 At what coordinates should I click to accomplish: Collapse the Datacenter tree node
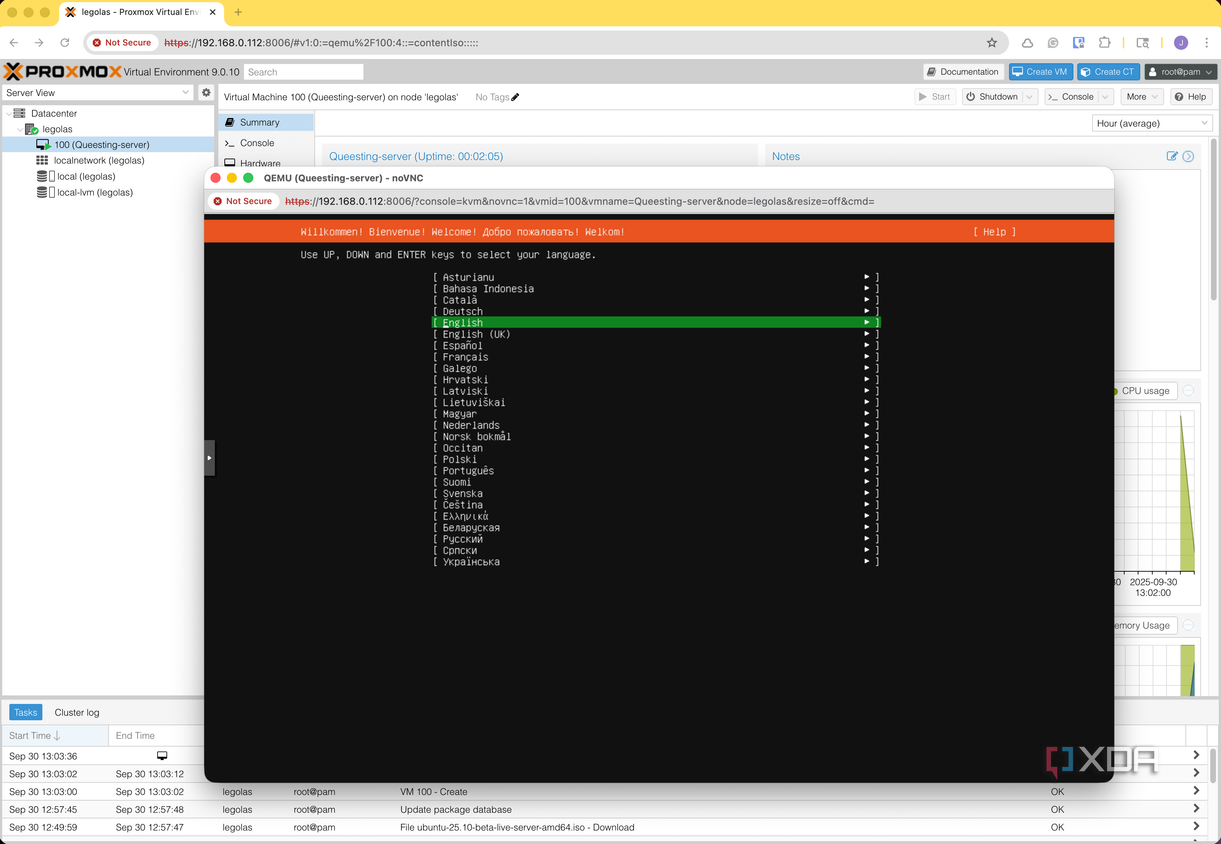(8, 114)
